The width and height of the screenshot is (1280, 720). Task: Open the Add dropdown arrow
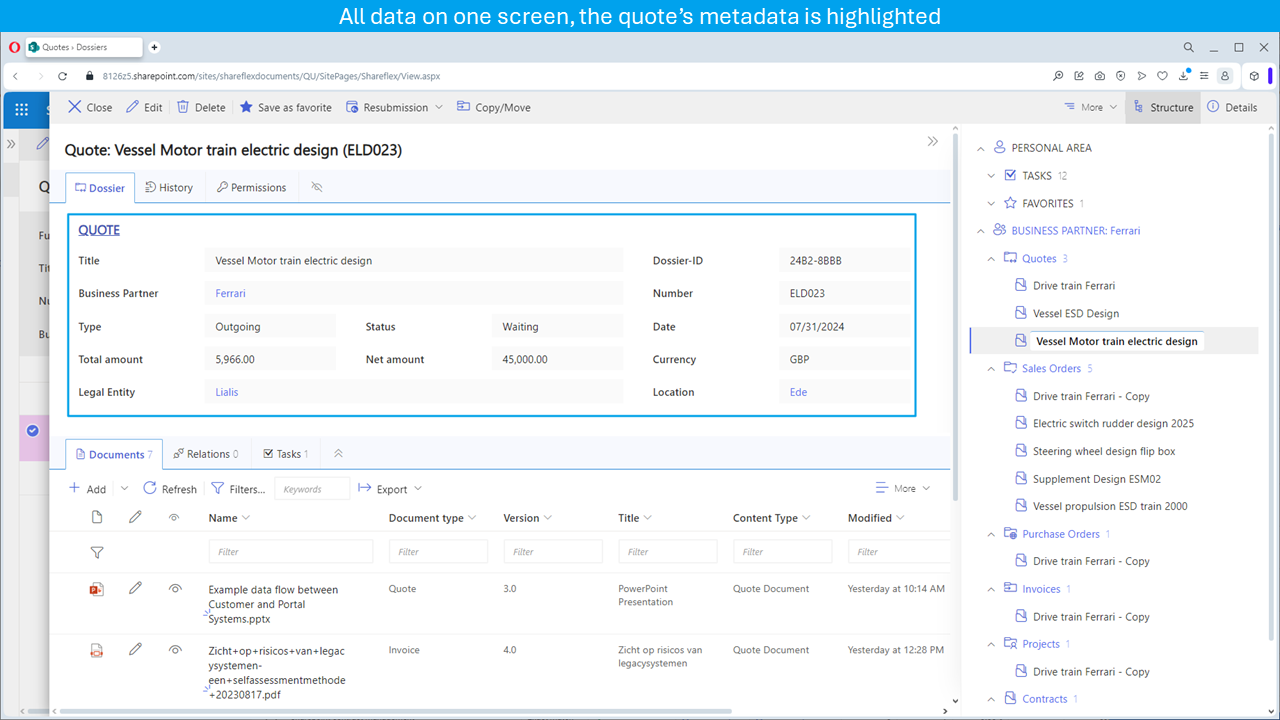tap(124, 489)
